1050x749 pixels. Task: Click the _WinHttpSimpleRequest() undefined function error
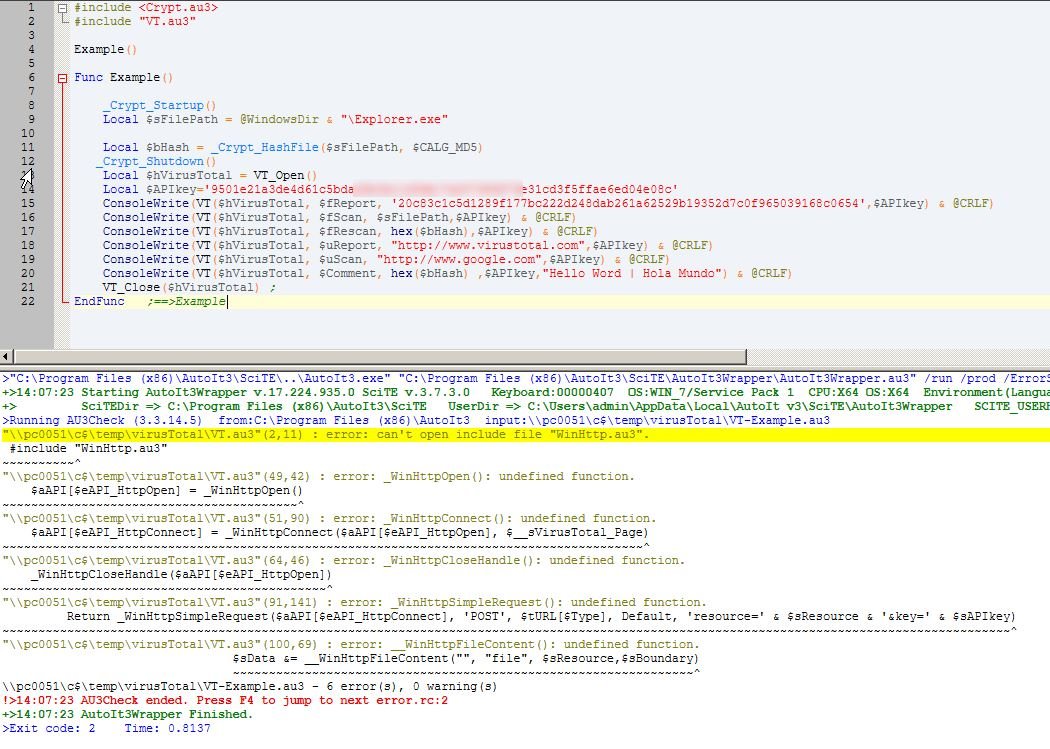coord(354,602)
